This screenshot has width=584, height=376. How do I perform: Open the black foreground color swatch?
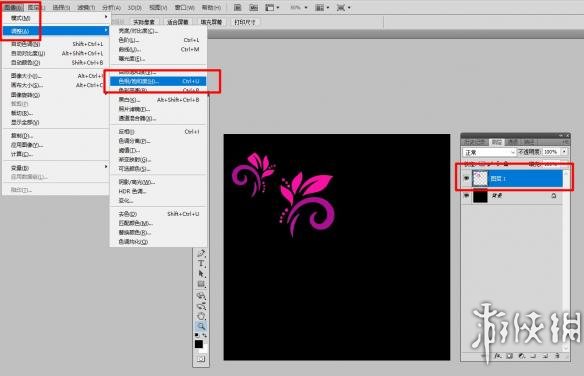(199, 344)
